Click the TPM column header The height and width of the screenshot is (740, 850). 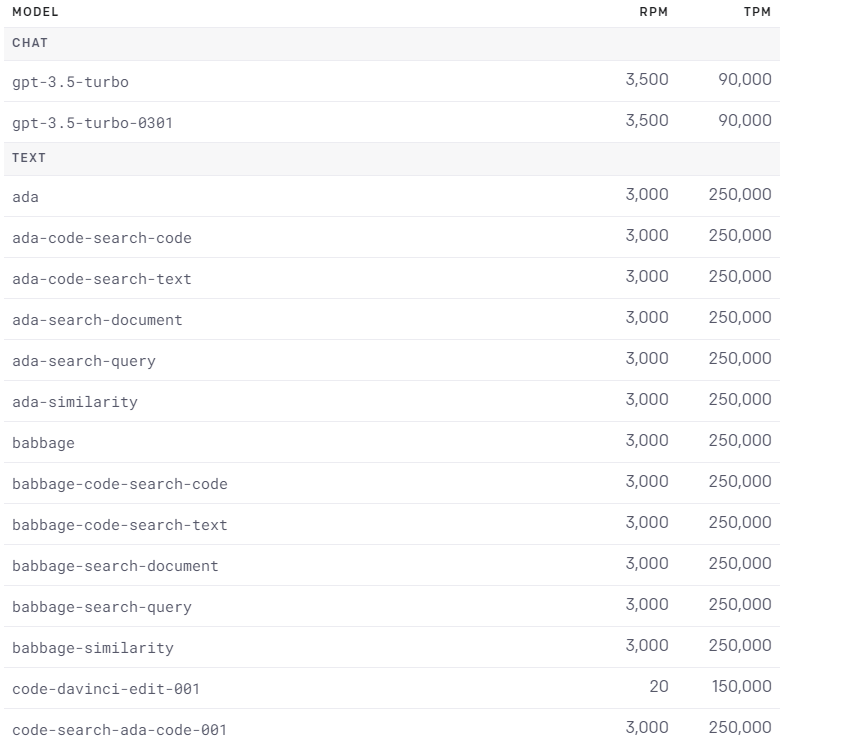click(757, 12)
